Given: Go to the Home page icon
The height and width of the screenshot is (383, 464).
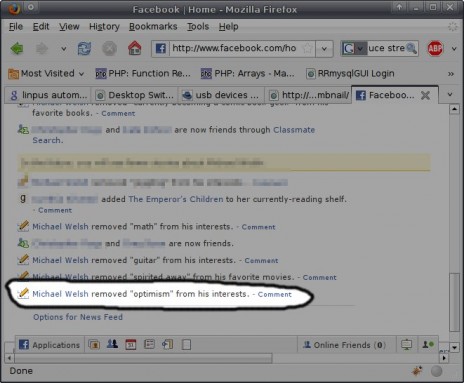Looking at the screenshot, I should point(135,48).
